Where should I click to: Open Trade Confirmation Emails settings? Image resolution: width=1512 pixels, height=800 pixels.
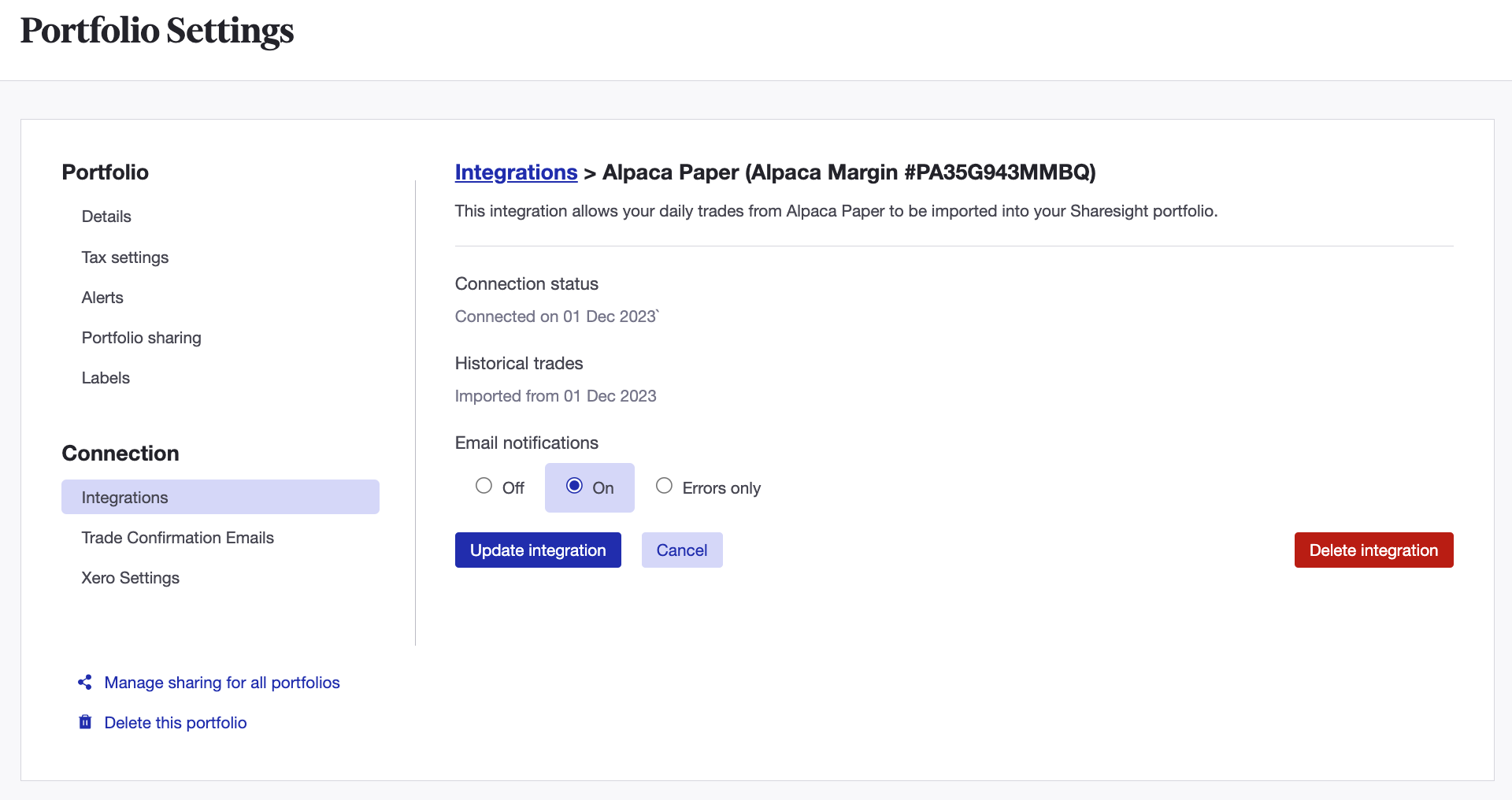click(178, 538)
